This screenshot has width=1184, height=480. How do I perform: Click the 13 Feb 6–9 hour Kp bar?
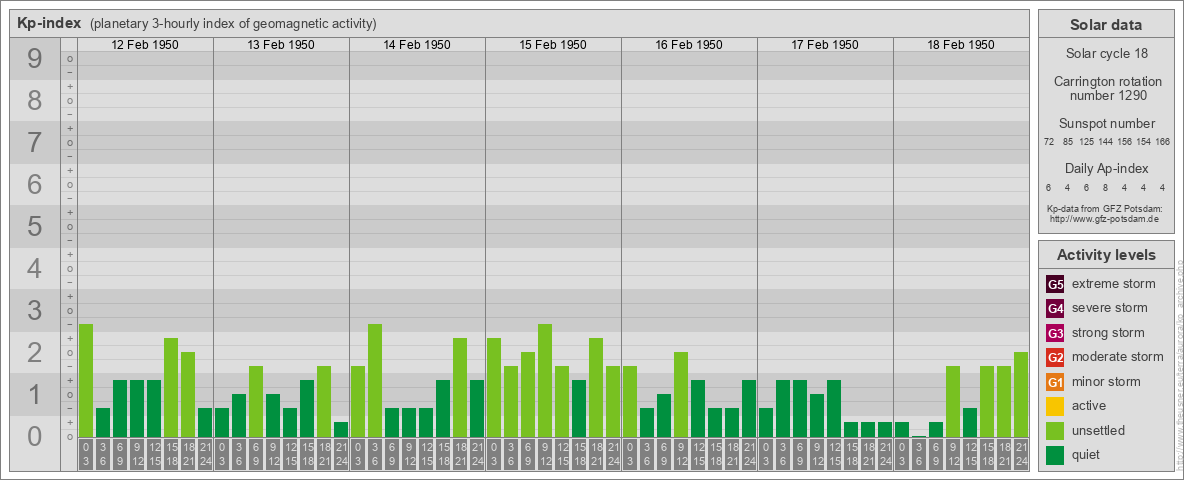point(256,402)
